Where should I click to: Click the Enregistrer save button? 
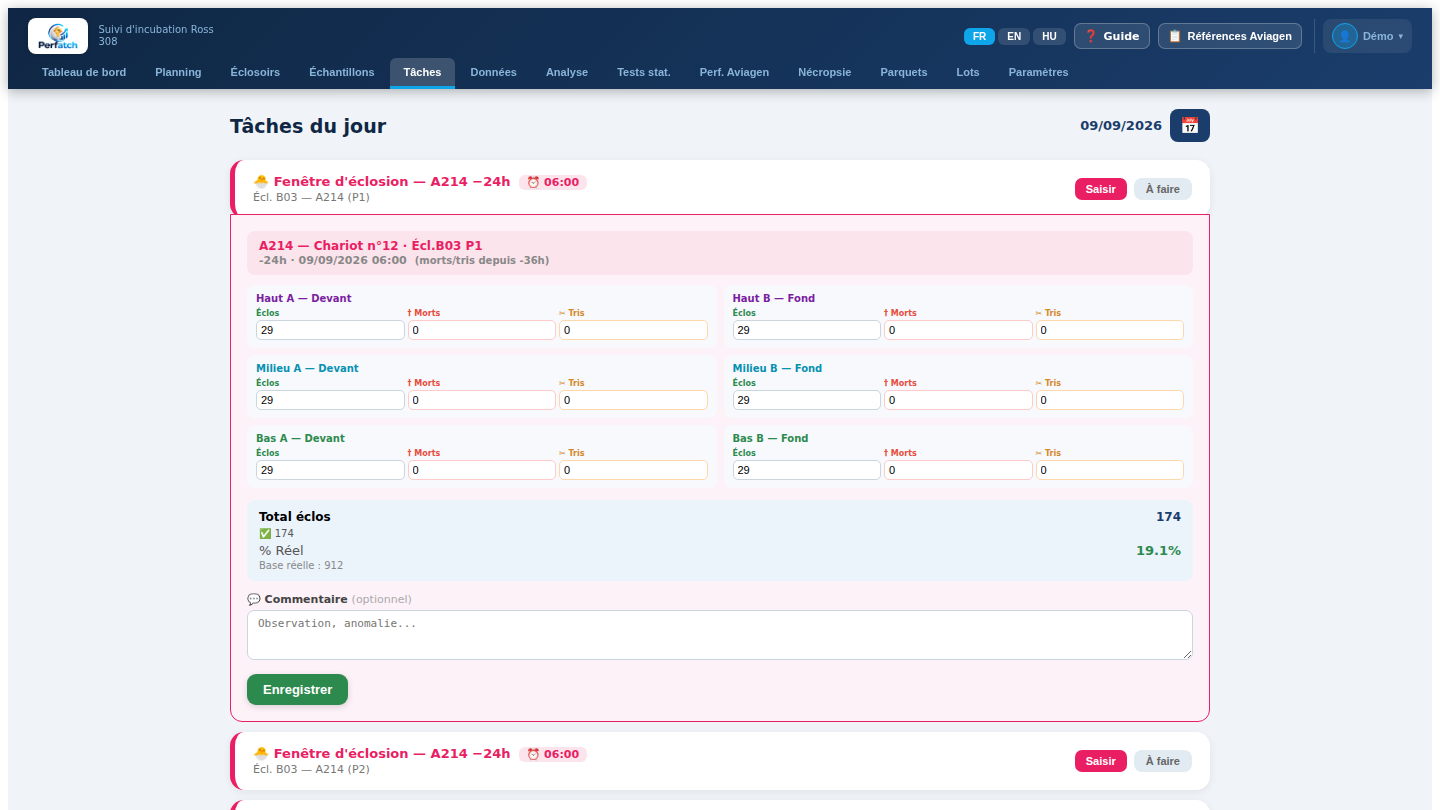coord(297,690)
